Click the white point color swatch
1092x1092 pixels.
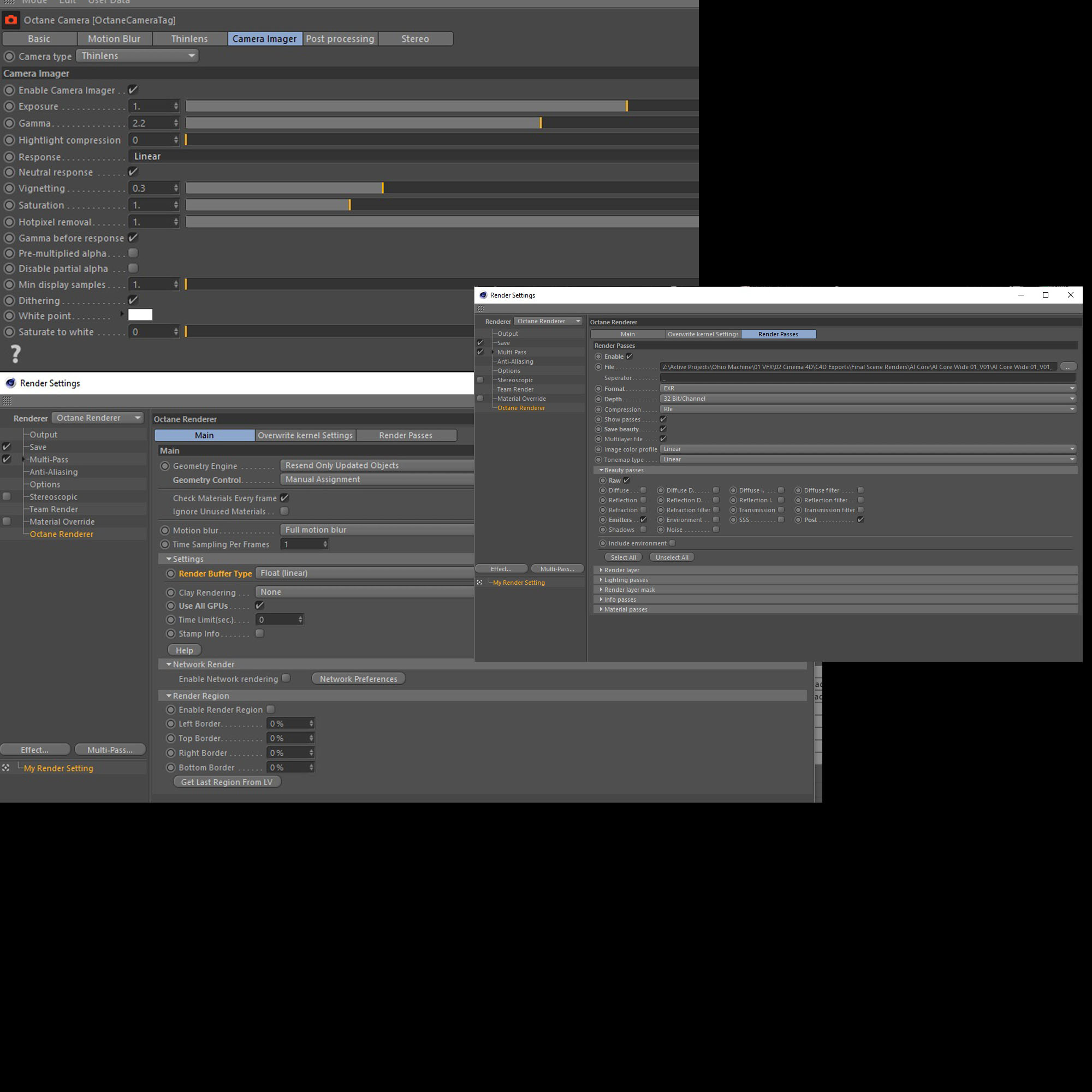140,315
